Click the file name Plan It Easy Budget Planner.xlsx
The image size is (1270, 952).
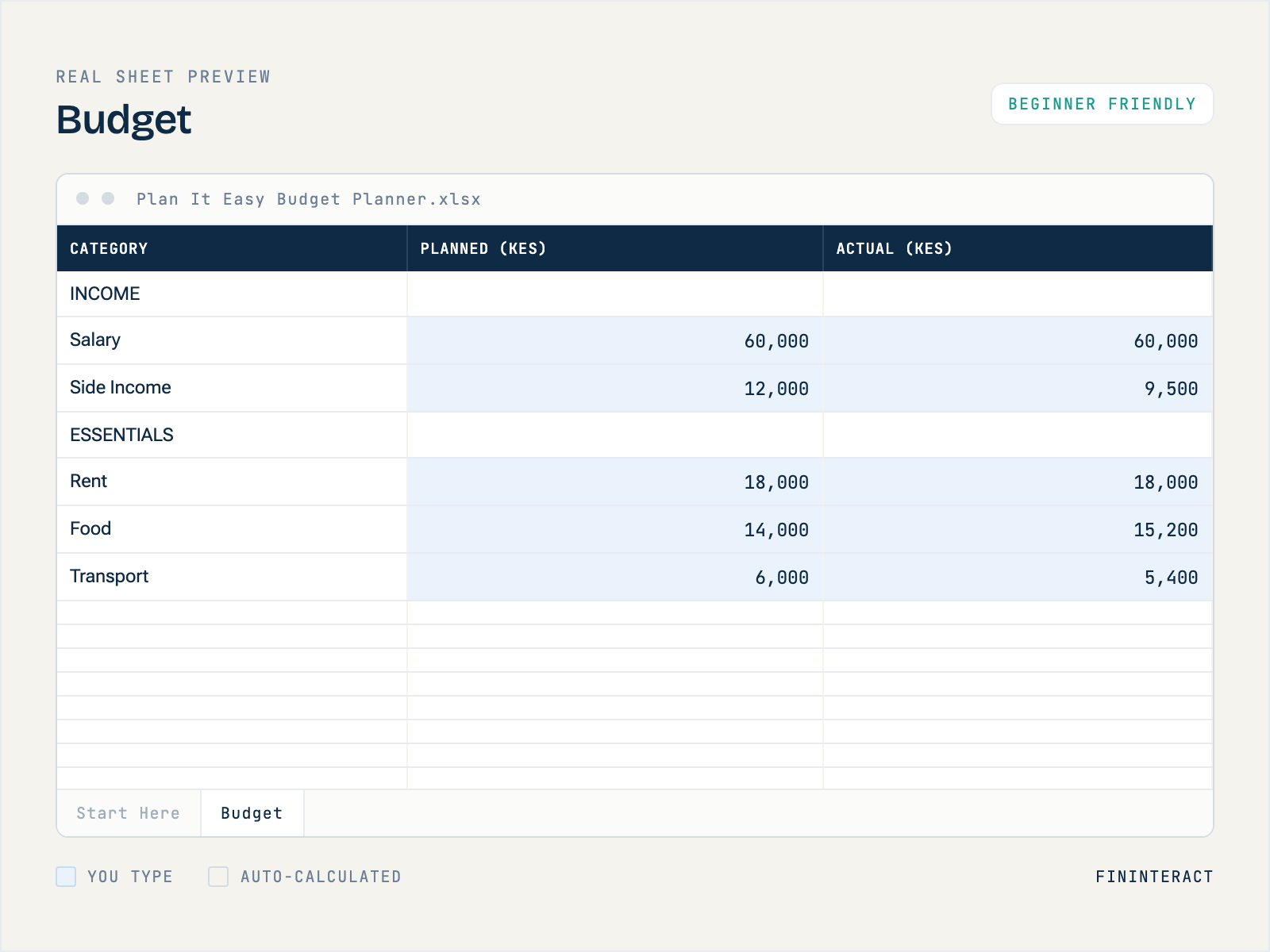(309, 199)
